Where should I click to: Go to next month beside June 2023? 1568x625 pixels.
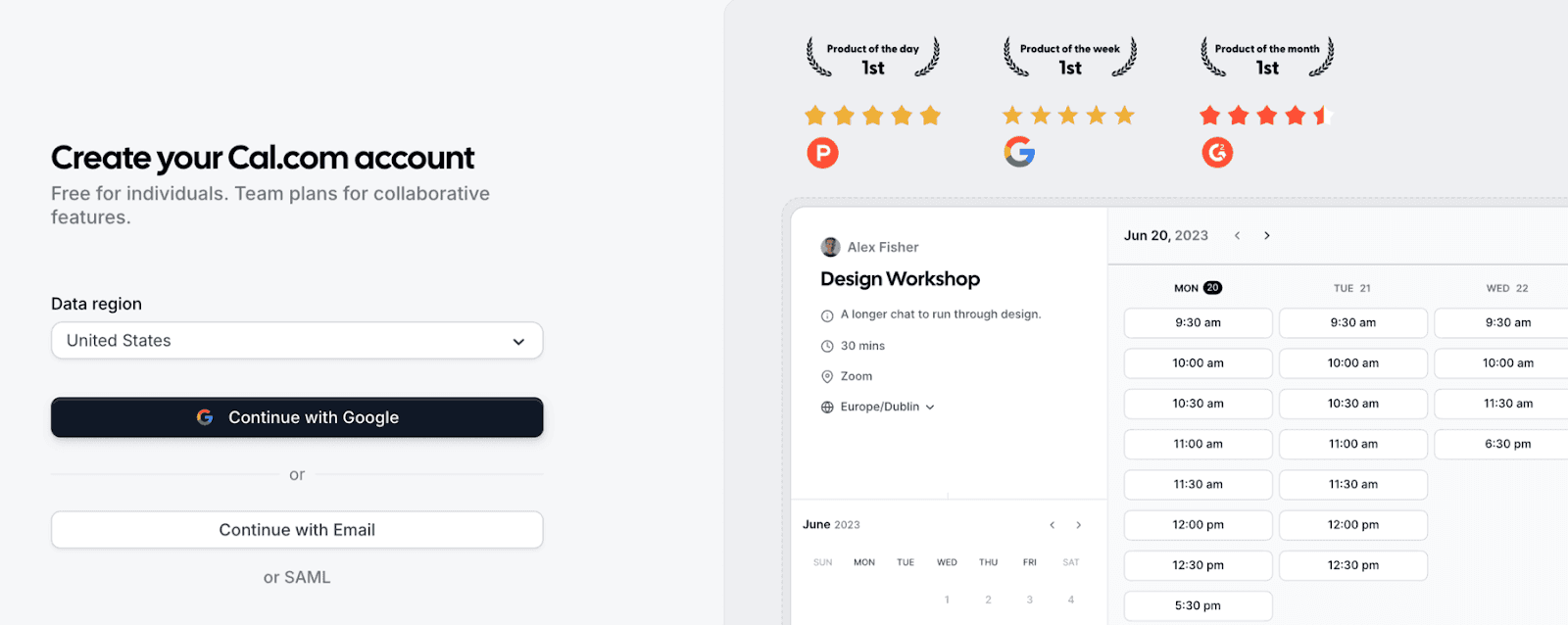click(1079, 525)
